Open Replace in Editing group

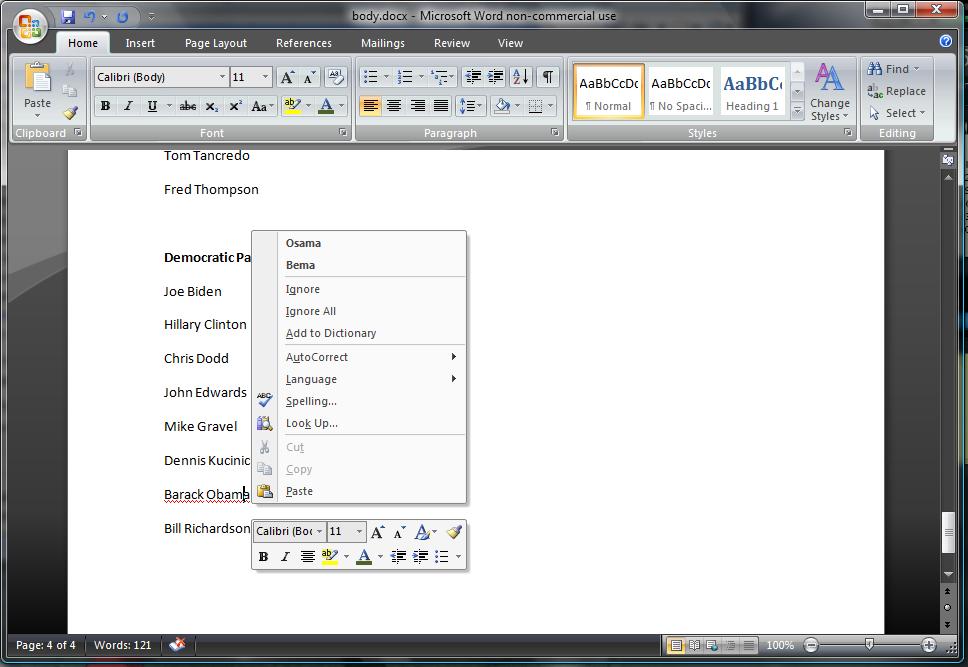coord(896,91)
